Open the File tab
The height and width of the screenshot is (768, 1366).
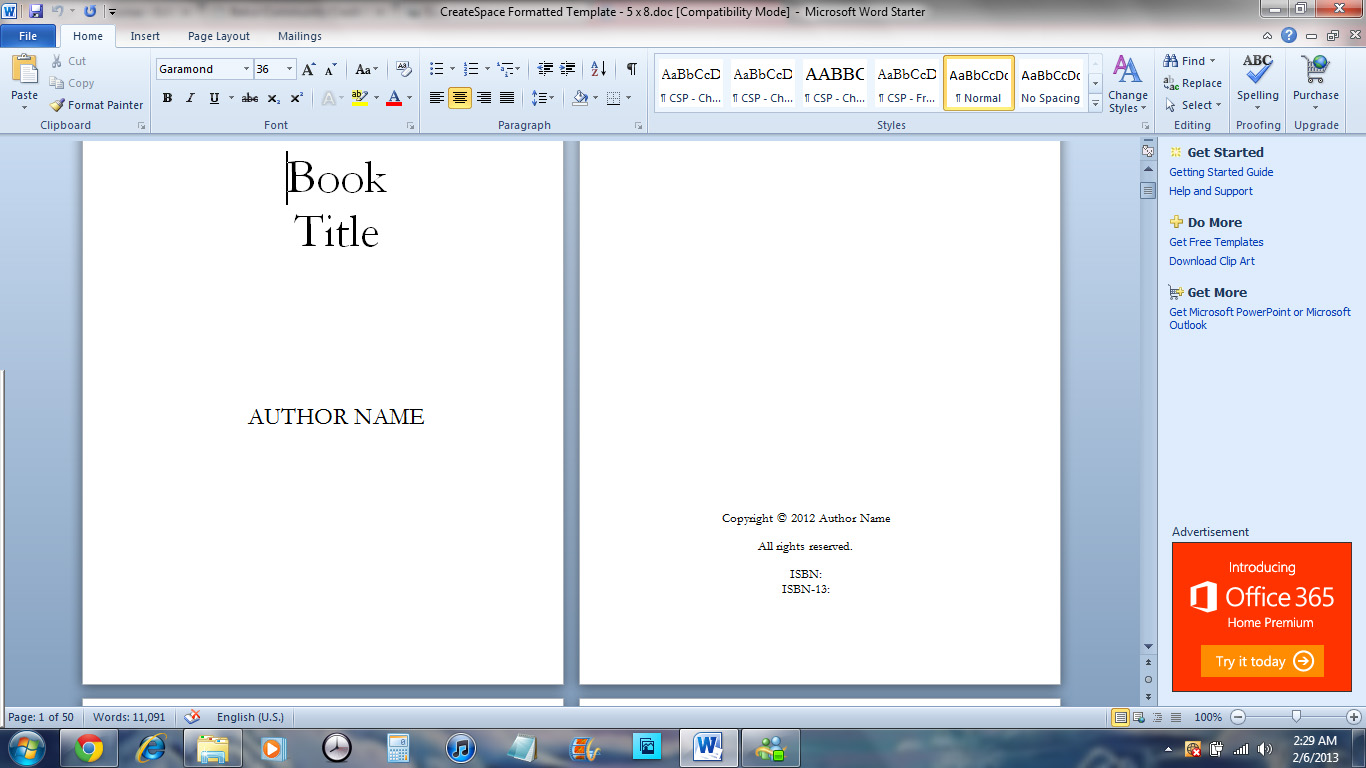pos(28,36)
